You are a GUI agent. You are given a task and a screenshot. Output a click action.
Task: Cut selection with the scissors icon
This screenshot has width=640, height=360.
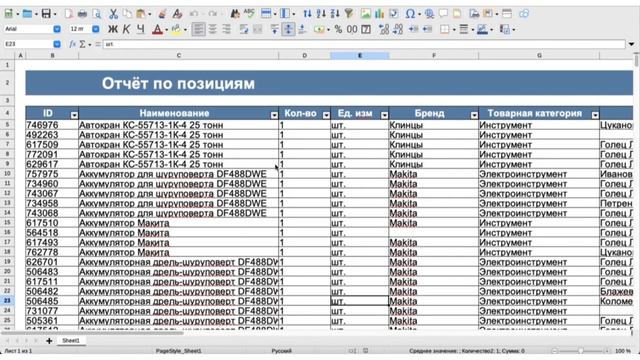pos(113,13)
